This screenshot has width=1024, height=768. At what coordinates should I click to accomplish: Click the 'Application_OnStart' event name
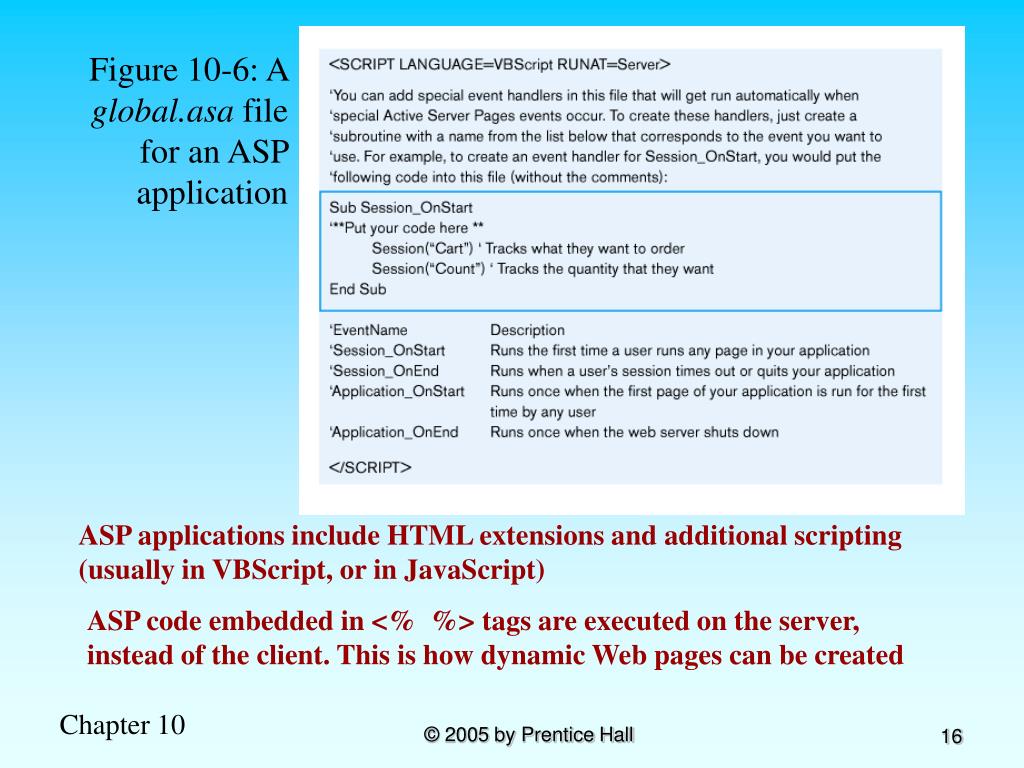point(397,391)
